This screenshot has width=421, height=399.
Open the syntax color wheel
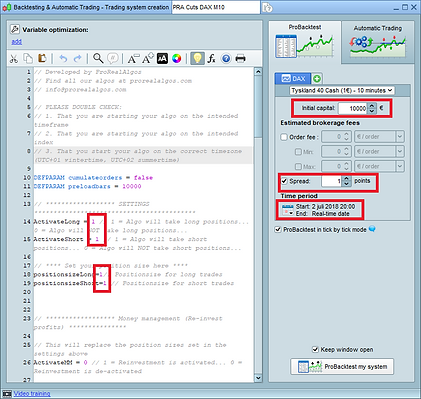coord(177,59)
